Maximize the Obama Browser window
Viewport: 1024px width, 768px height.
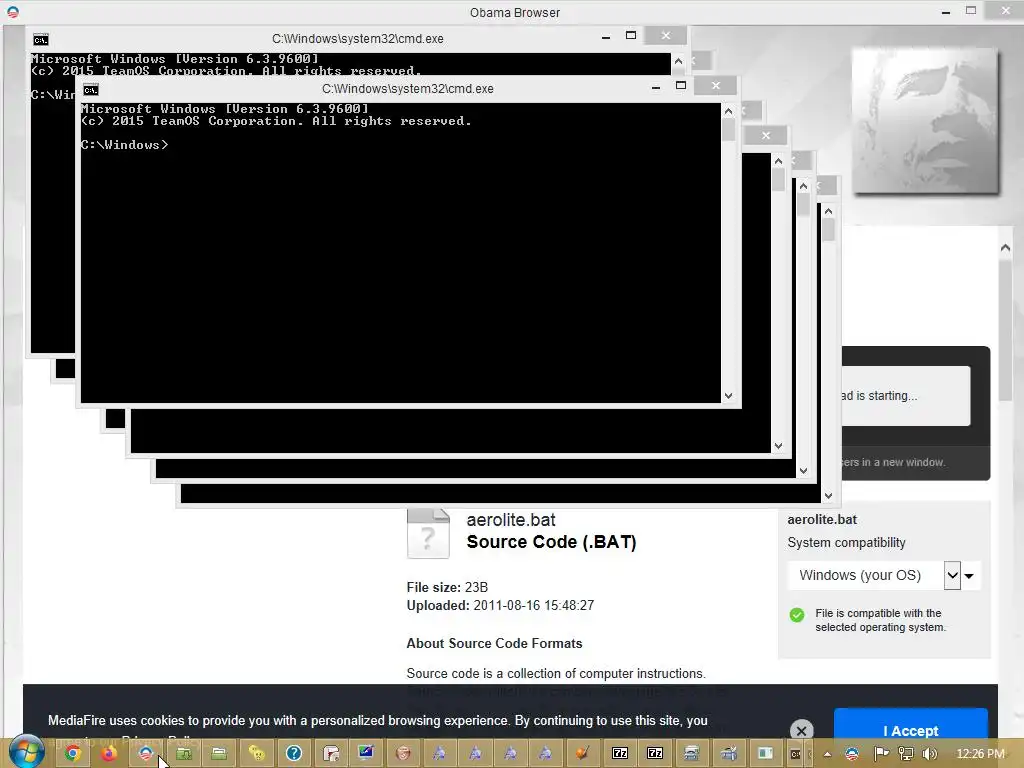click(x=971, y=10)
